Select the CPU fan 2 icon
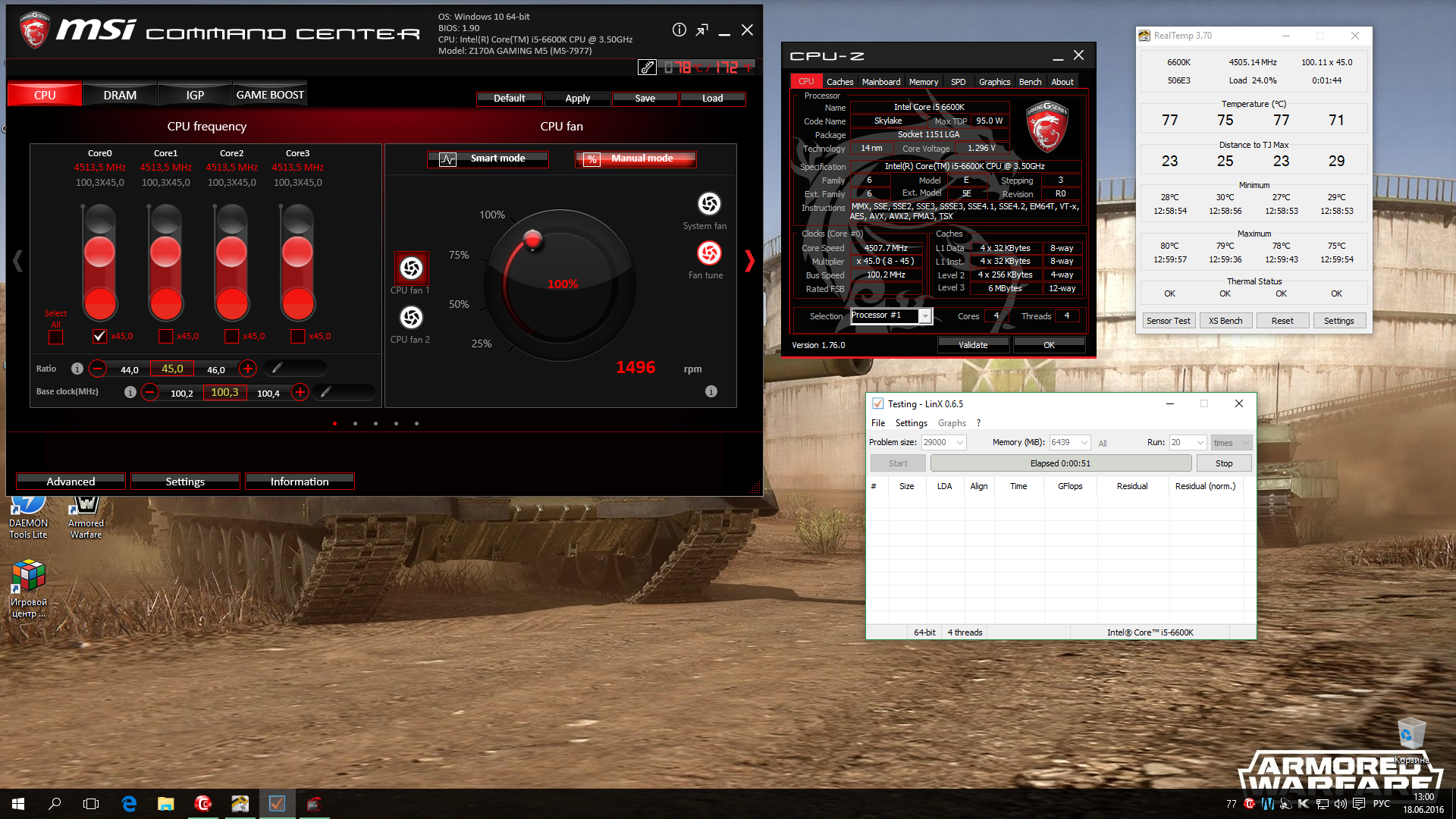Viewport: 1456px width, 819px height. pos(411,317)
